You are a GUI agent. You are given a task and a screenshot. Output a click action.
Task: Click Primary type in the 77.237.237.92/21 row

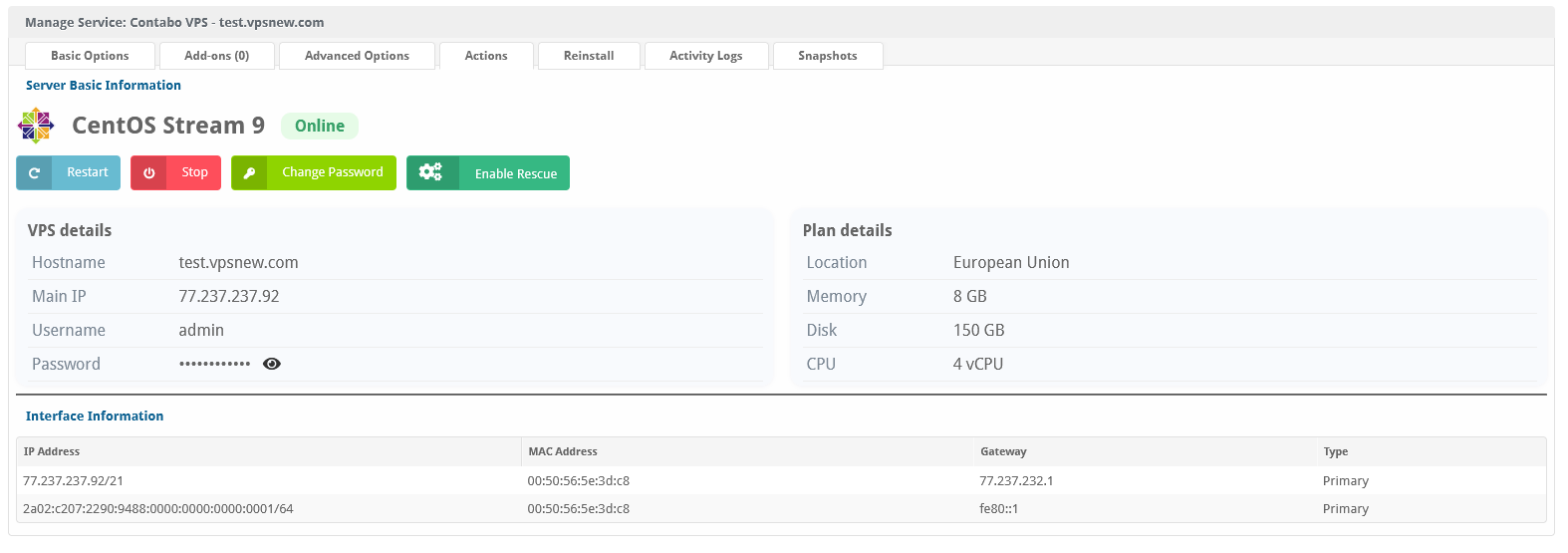tap(1346, 481)
